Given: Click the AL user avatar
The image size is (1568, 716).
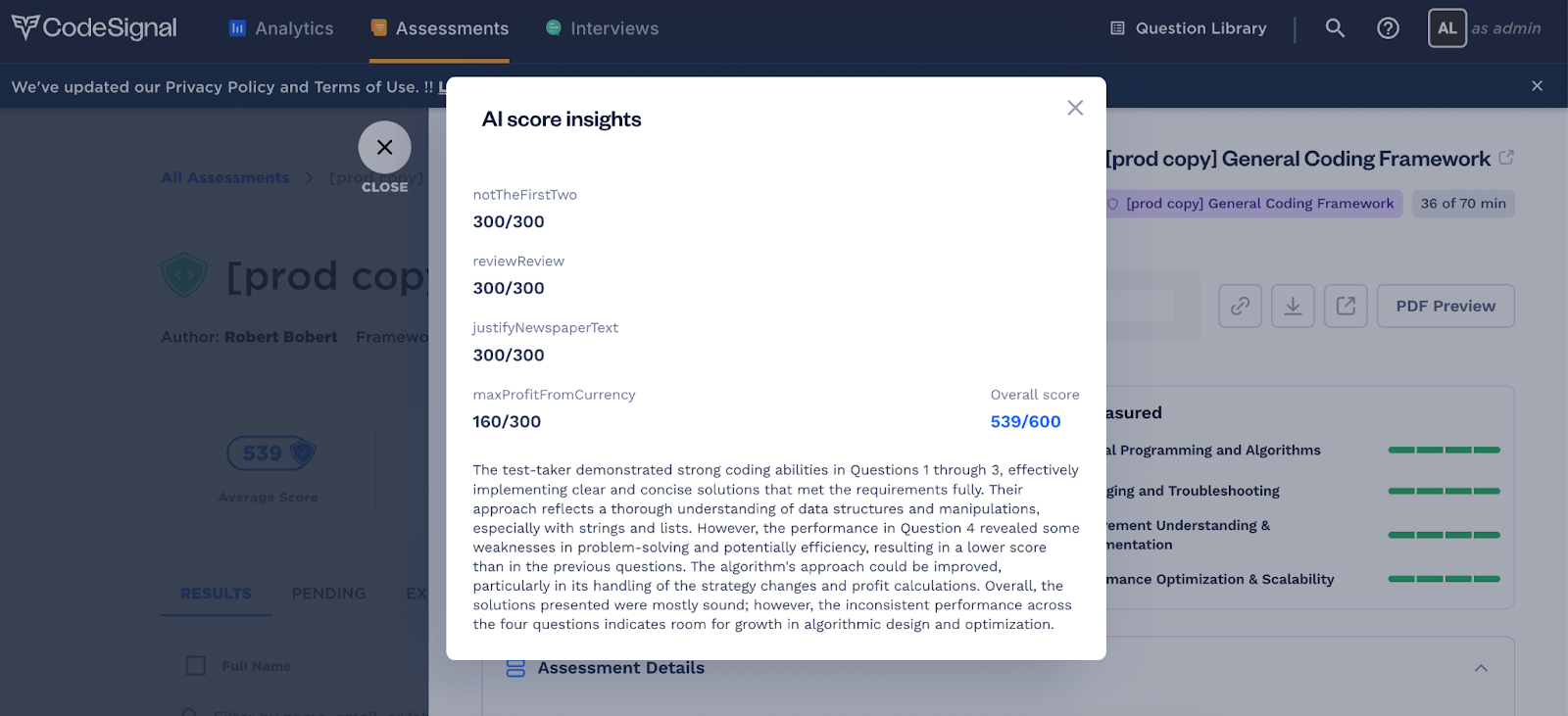Looking at the screenshot, I should tap(1447, 28).
